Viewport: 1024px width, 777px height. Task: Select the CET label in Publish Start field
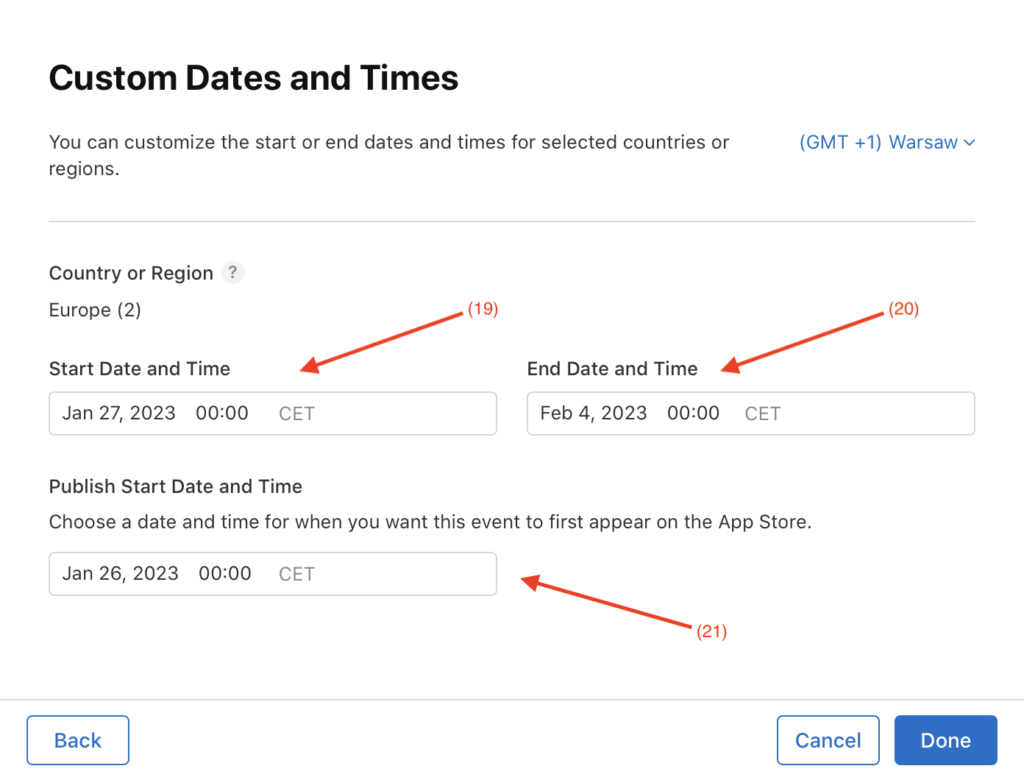click(x=296, y=573)
